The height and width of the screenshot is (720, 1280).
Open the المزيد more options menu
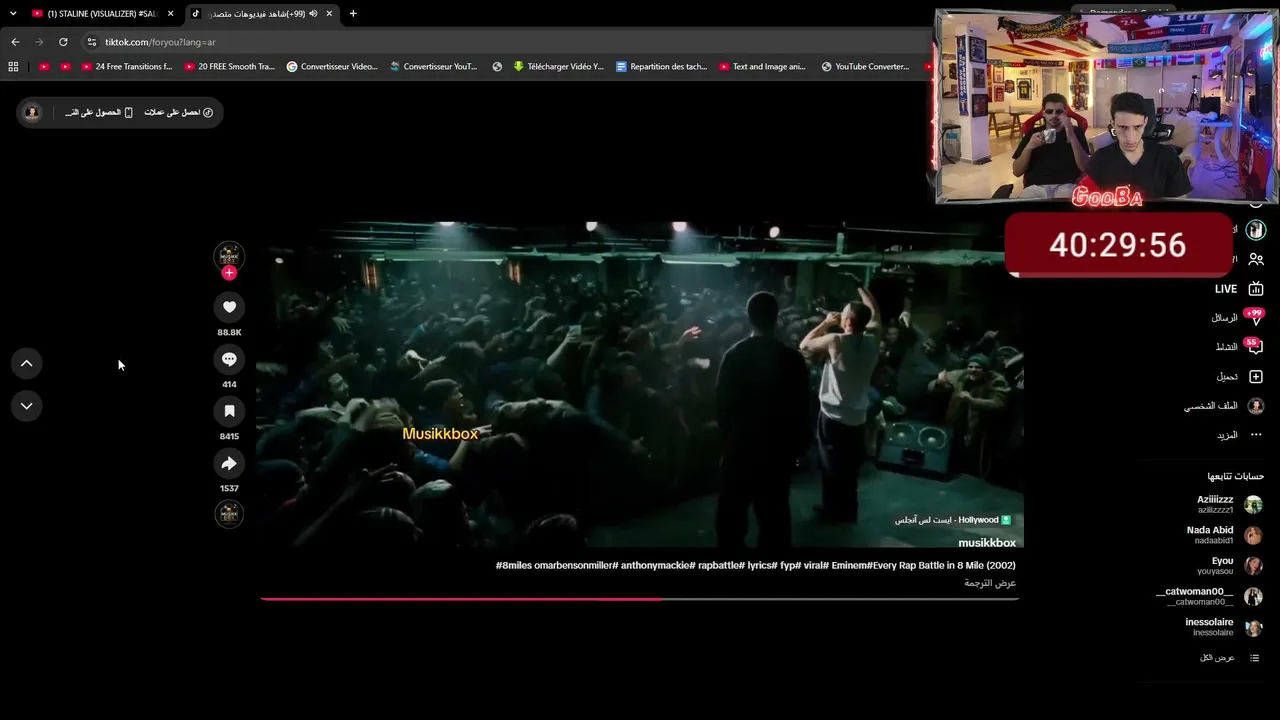tap(1239, 435)
